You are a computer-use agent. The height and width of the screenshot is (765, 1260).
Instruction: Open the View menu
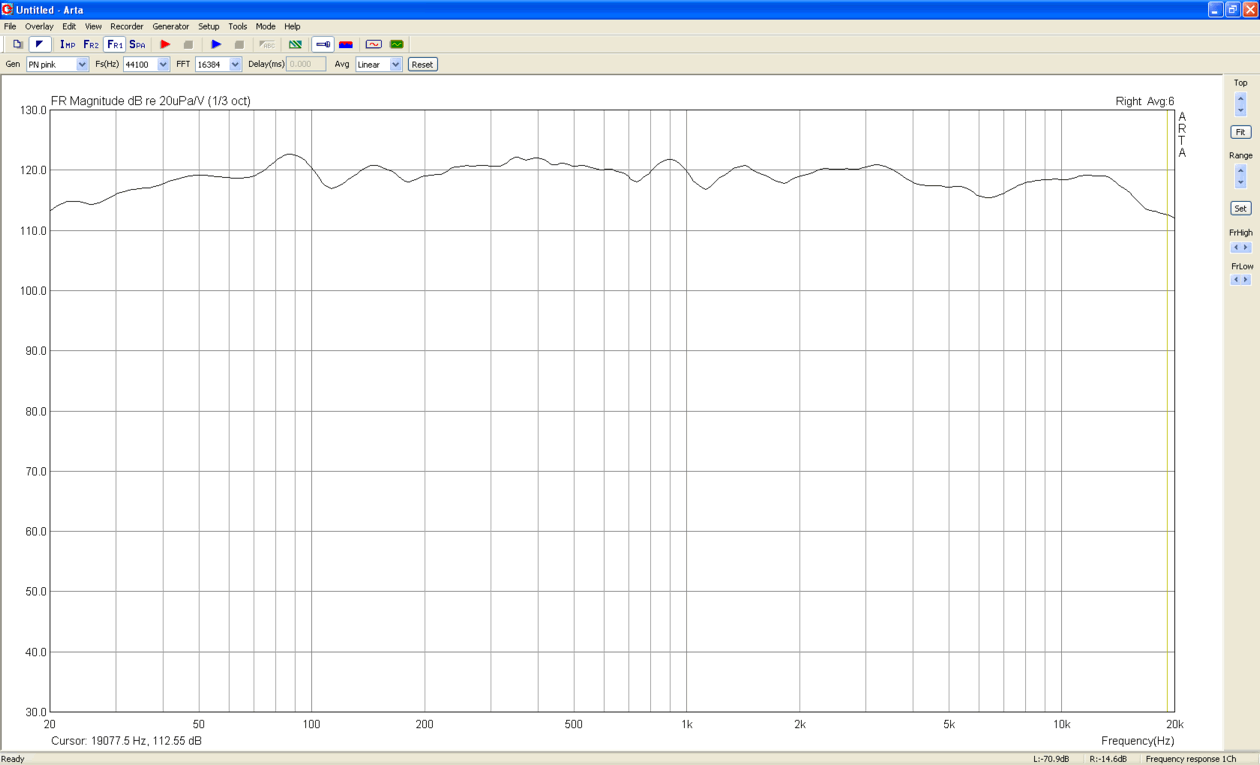(93, 27)
